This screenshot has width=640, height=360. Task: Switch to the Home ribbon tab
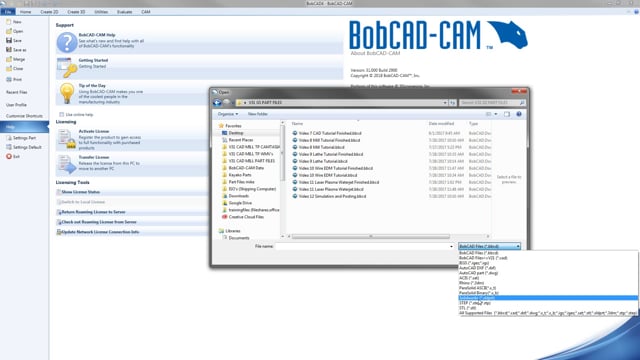25,12
